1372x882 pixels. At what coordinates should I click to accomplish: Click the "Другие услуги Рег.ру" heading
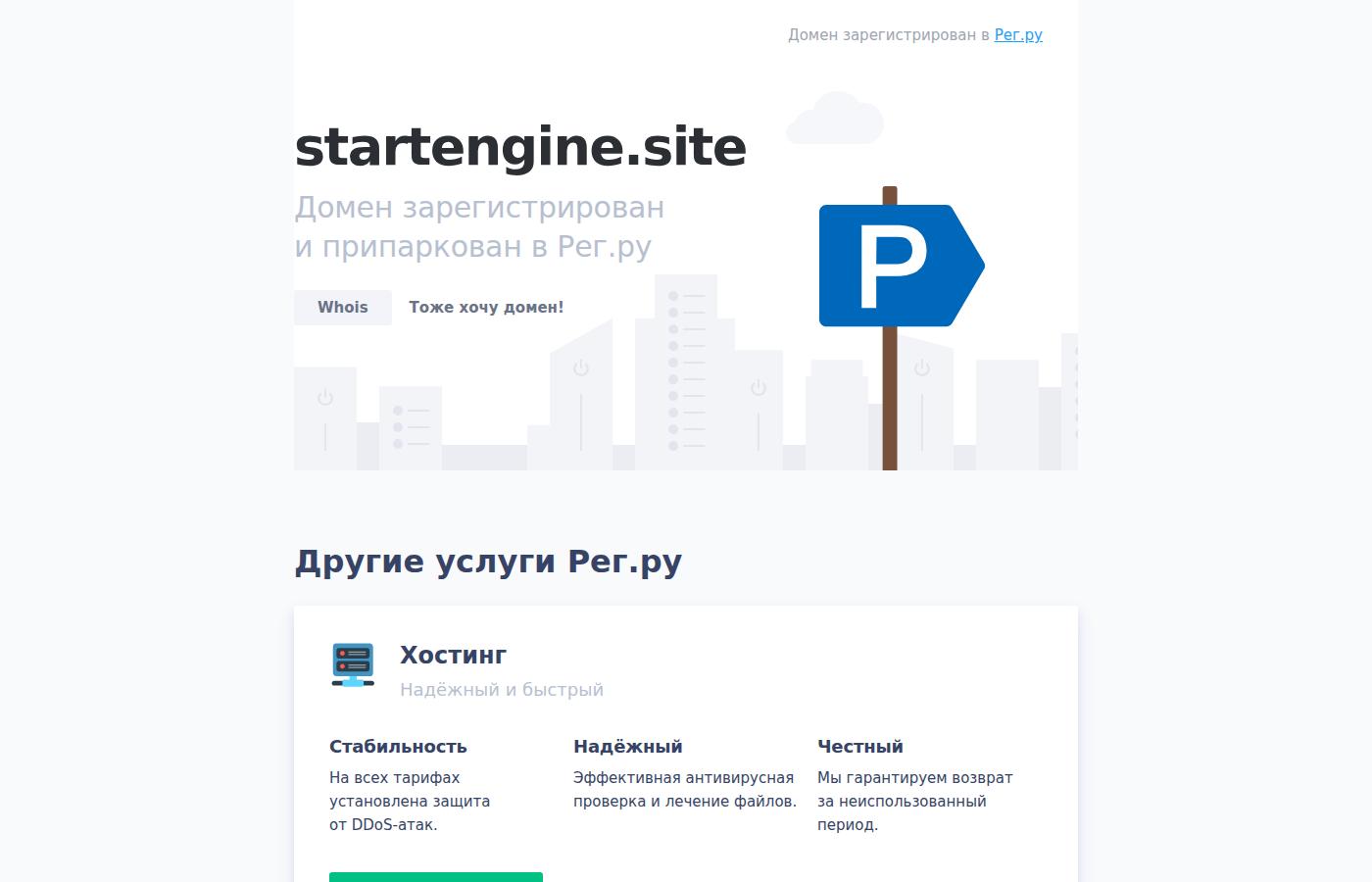[488, 562]
